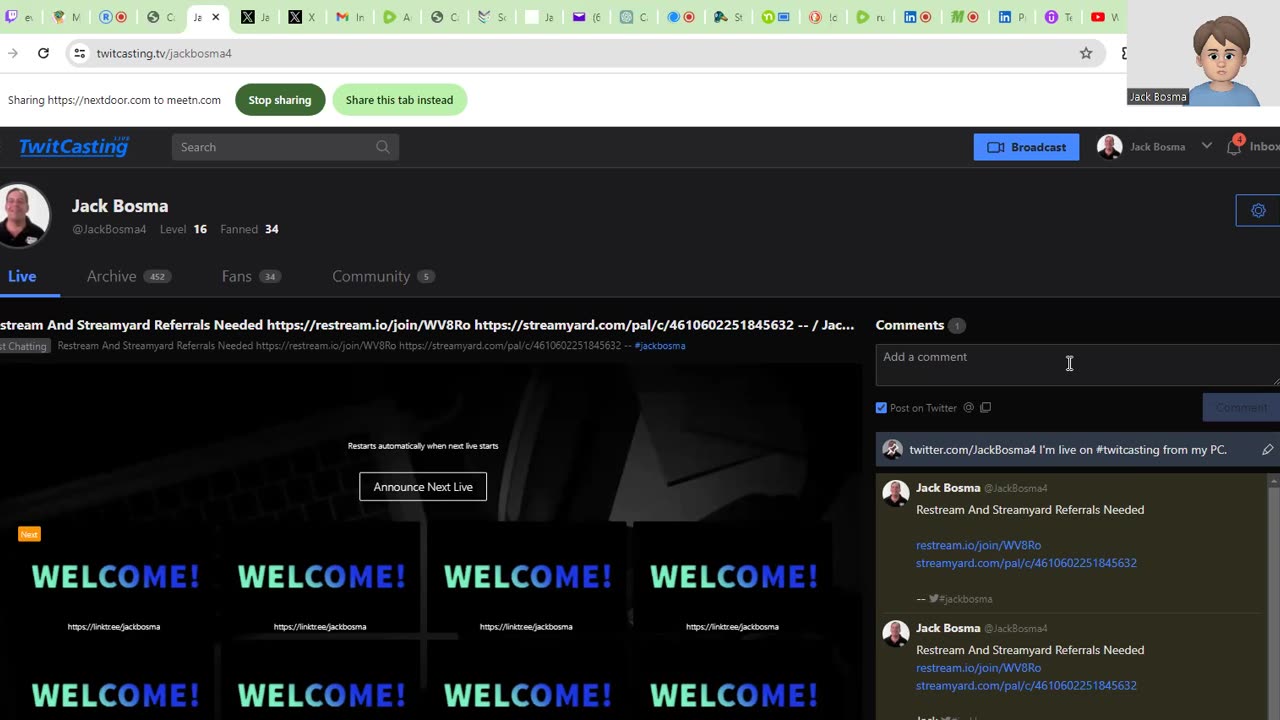Click the Stop sharing button

pyautogui.click(x=280, y=100)
